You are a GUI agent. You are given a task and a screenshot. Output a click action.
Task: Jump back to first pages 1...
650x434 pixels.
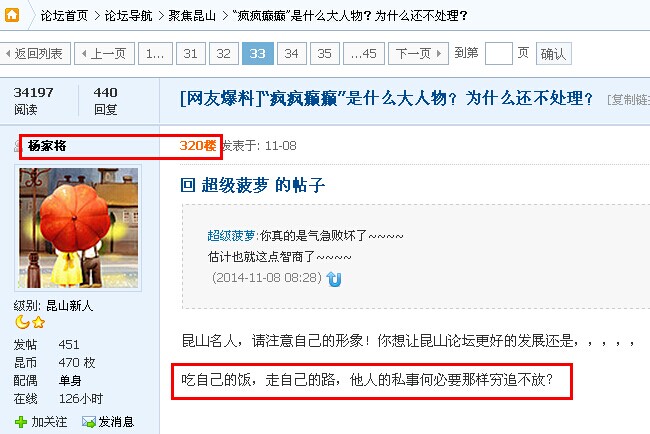coord(155,53)
